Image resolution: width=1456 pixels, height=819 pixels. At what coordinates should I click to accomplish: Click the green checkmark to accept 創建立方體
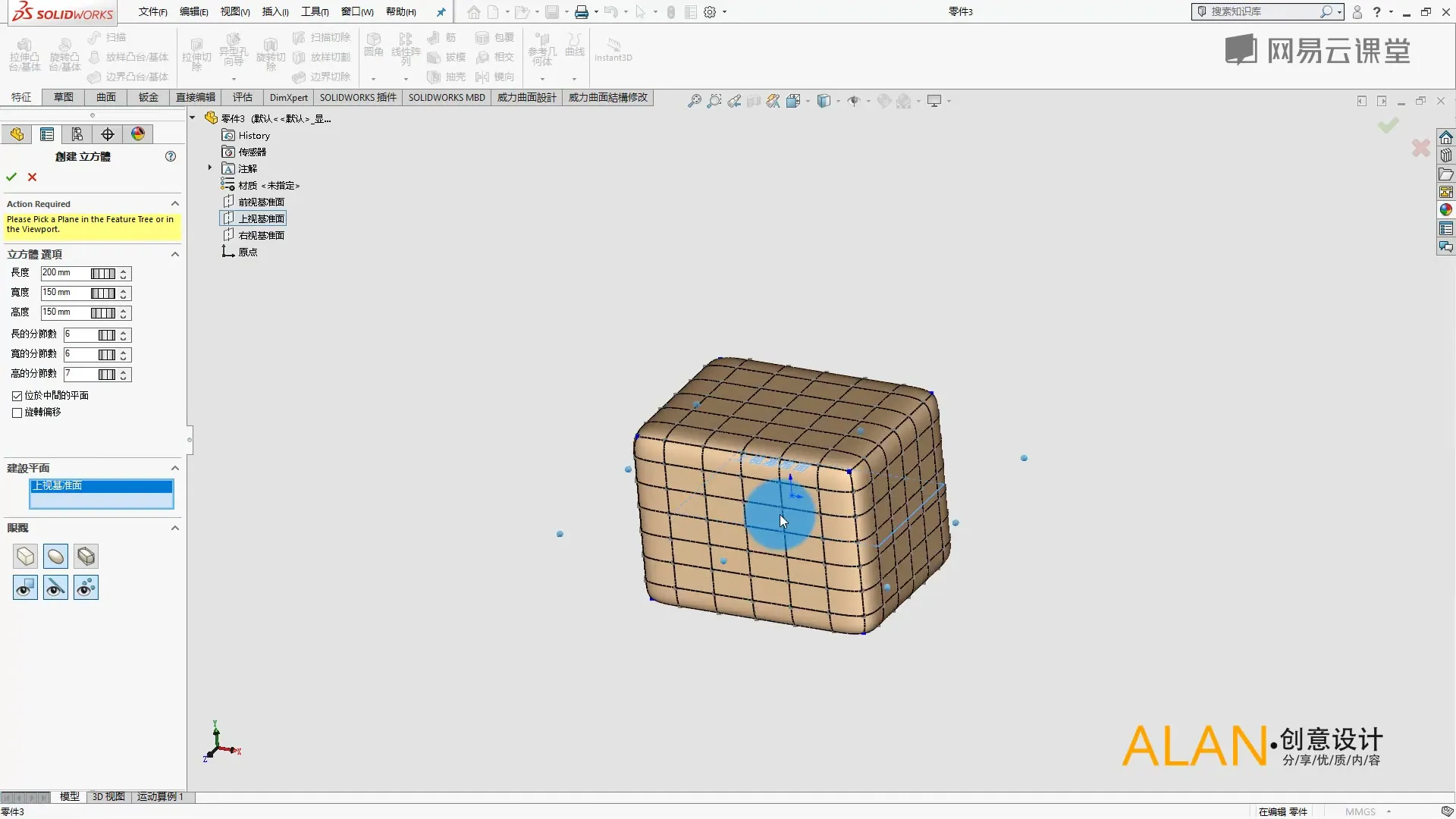click(x=11, y=177)
